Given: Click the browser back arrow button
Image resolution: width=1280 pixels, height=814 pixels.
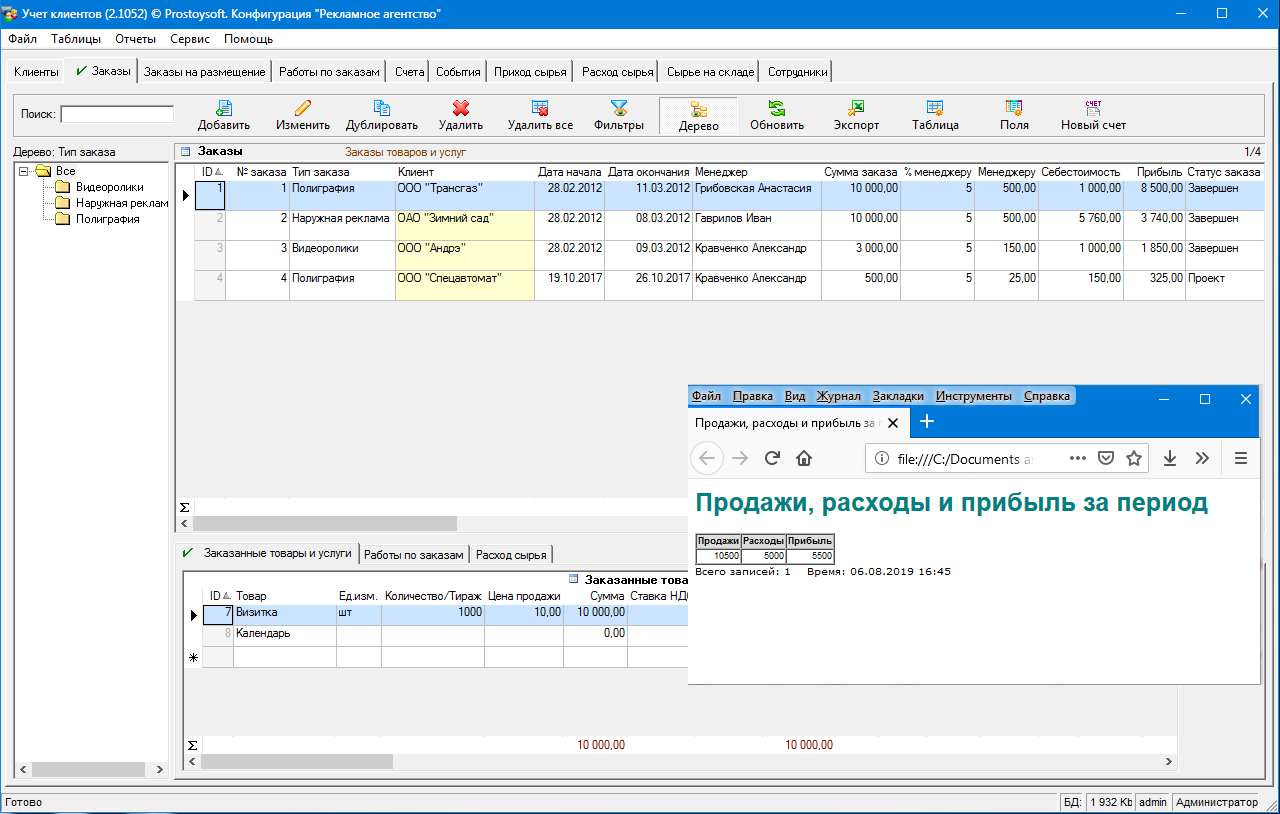Looking at the screenshot, I should coord(707,458).
